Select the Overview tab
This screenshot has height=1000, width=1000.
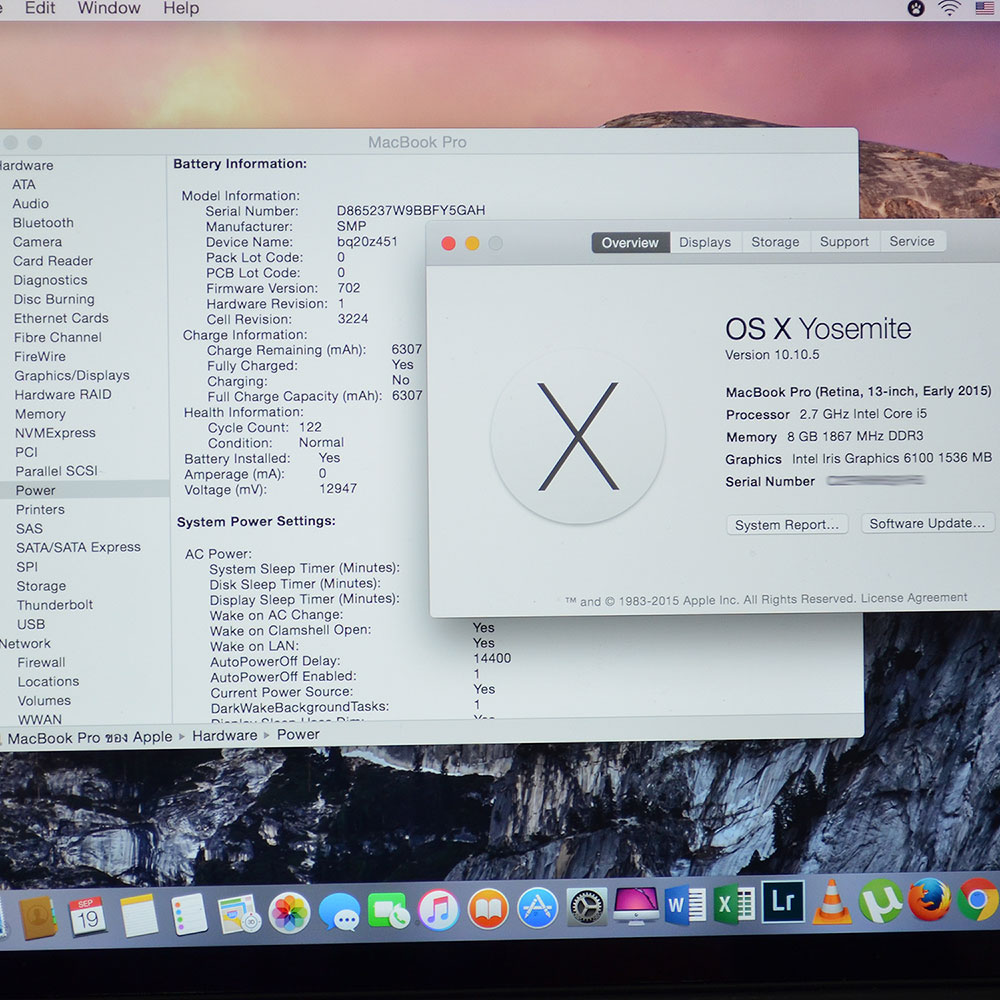coord(630,242)
